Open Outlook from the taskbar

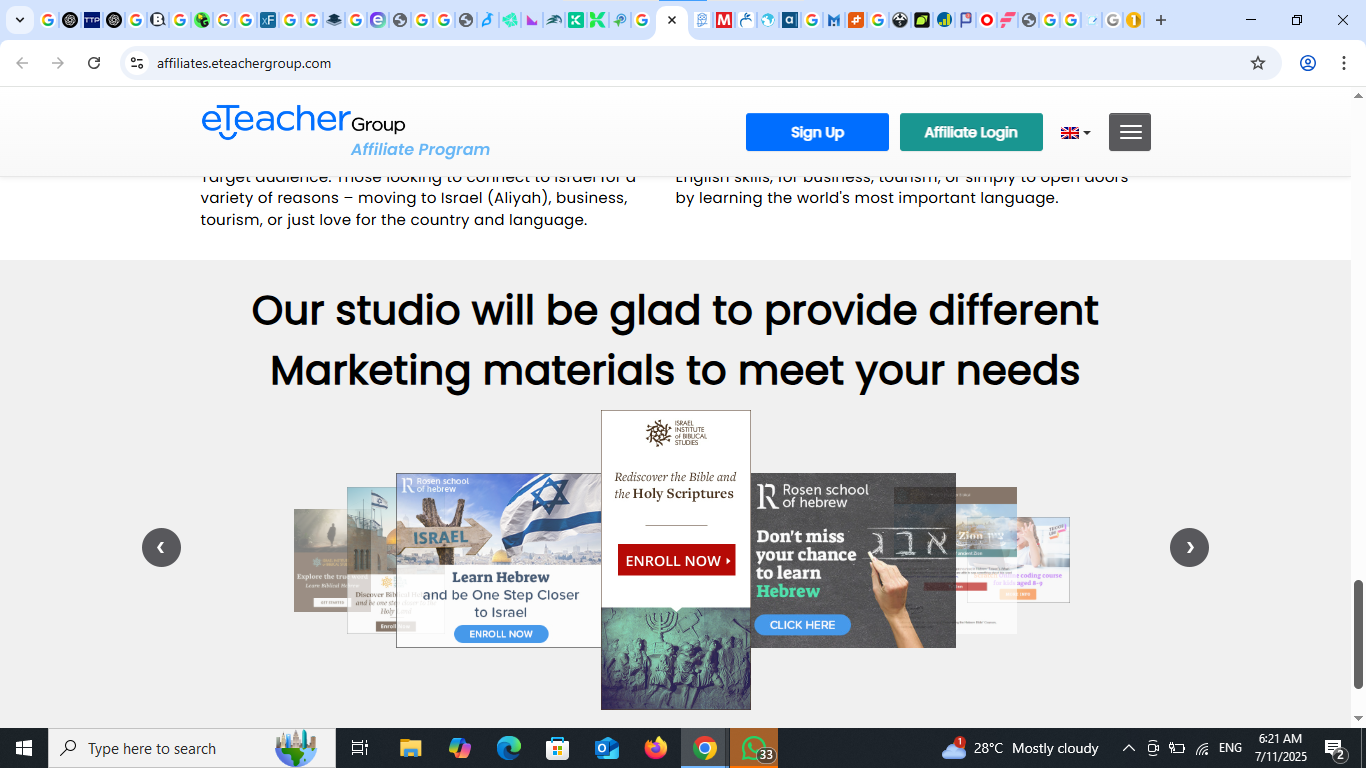[x=607, y=748]
